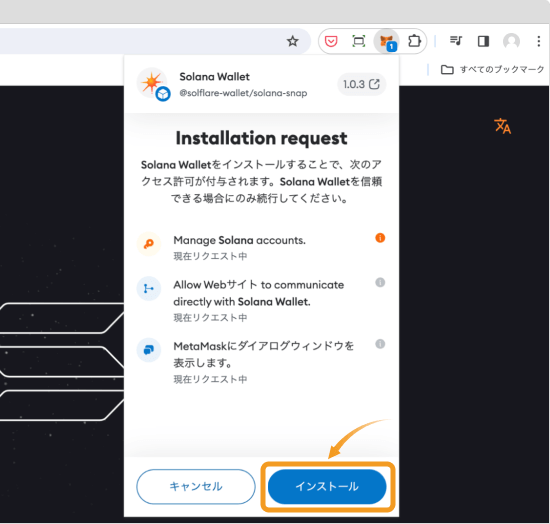
Task: Click the screenshot capture extension icon
Action: [358, 41]
